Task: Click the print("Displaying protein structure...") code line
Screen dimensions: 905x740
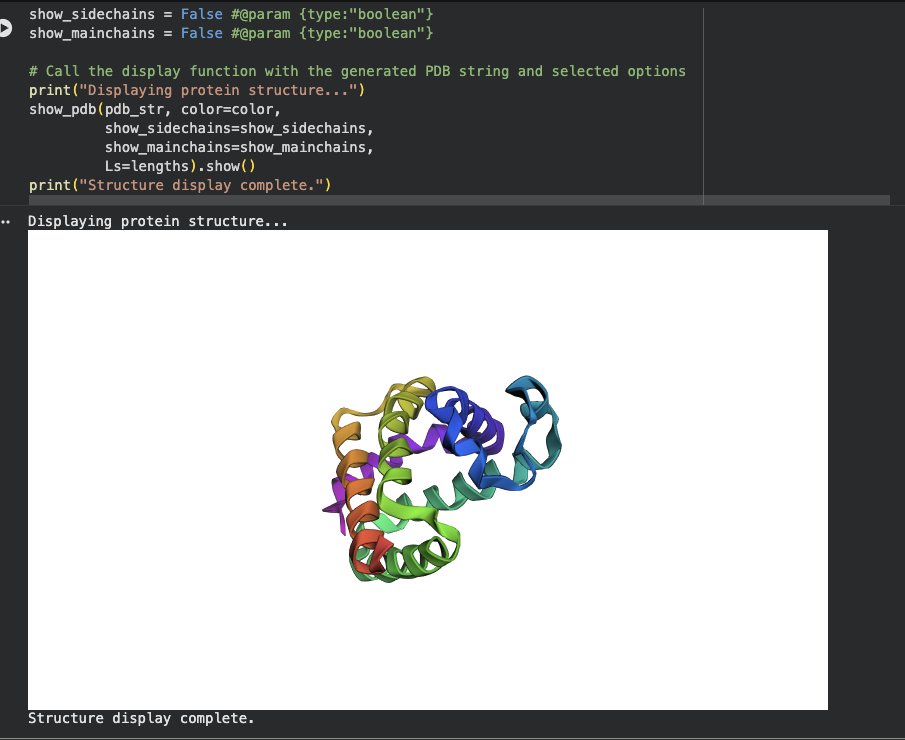Action: [x=197, y=90]
